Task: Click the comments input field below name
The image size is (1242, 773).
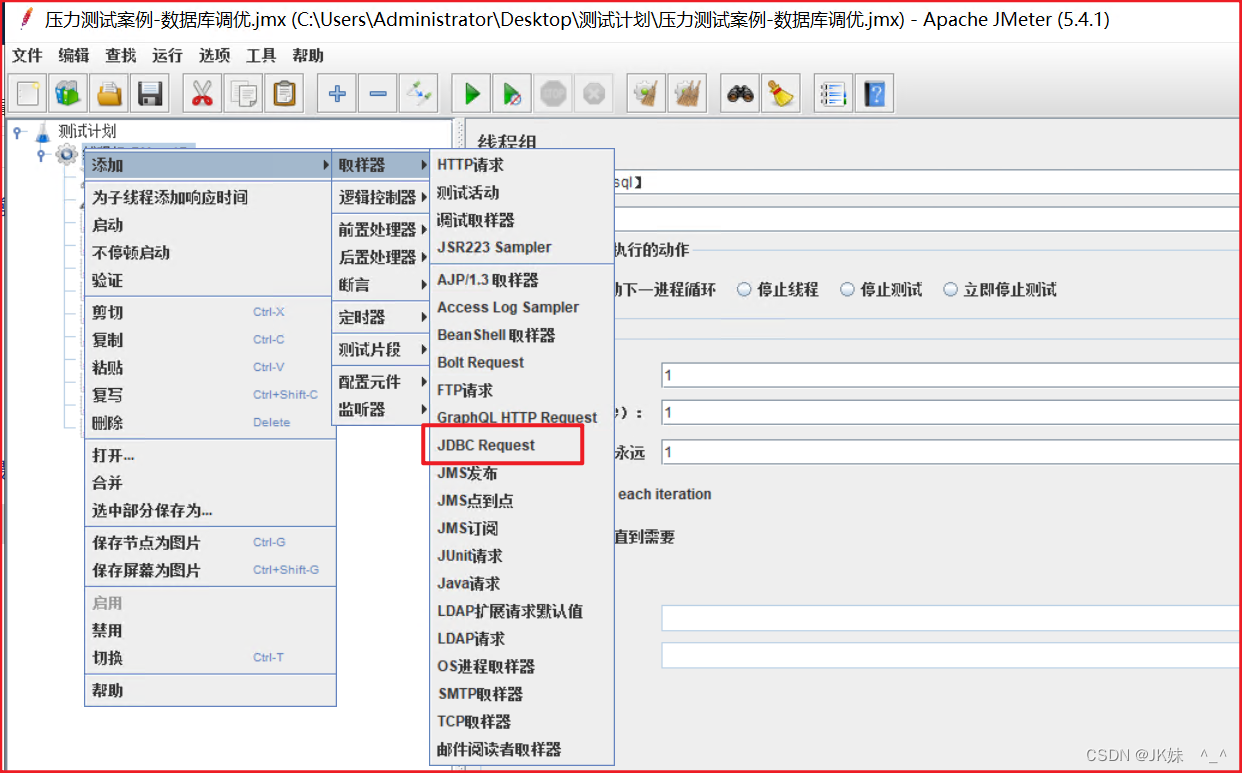Action: [925, 218]
